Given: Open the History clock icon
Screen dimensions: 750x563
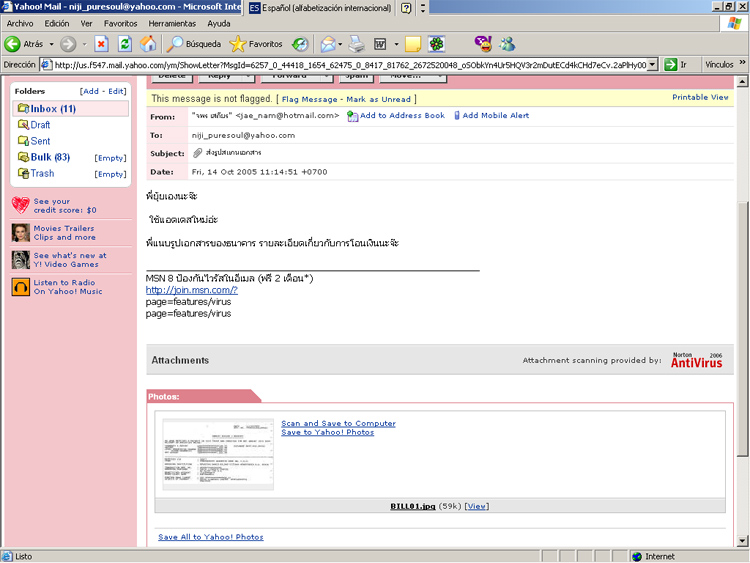Looking at the screenshot, I should coord(300,44).
